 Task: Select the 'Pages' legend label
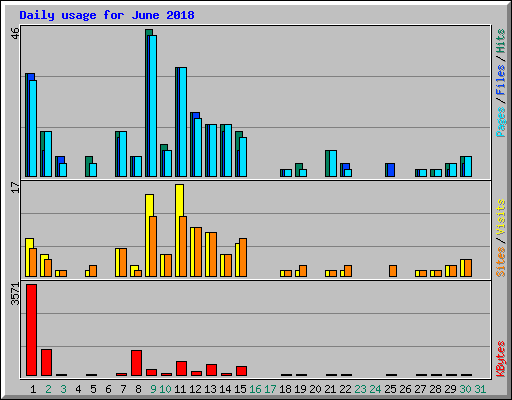click(x=500, y=122)
